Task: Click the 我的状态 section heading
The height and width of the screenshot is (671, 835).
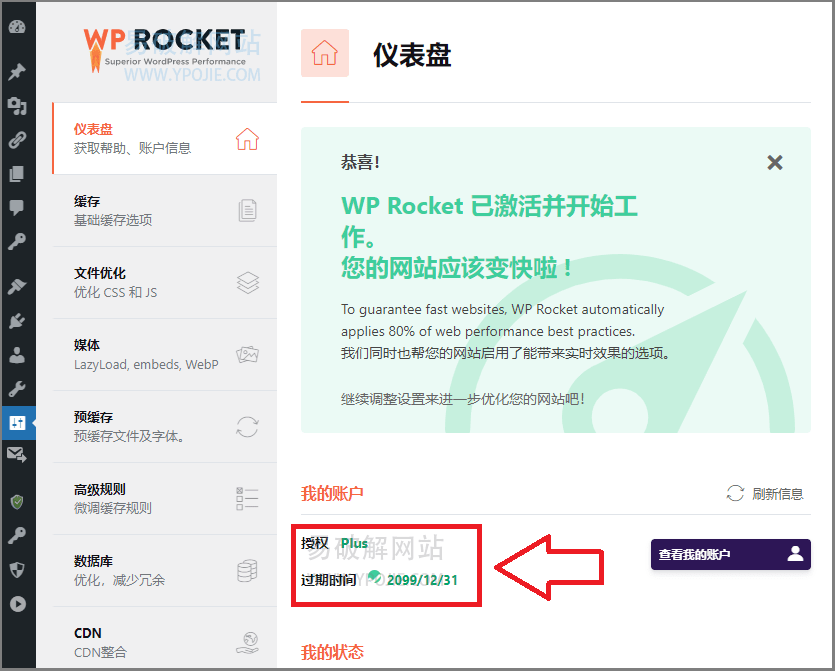Action: point(332,652)
